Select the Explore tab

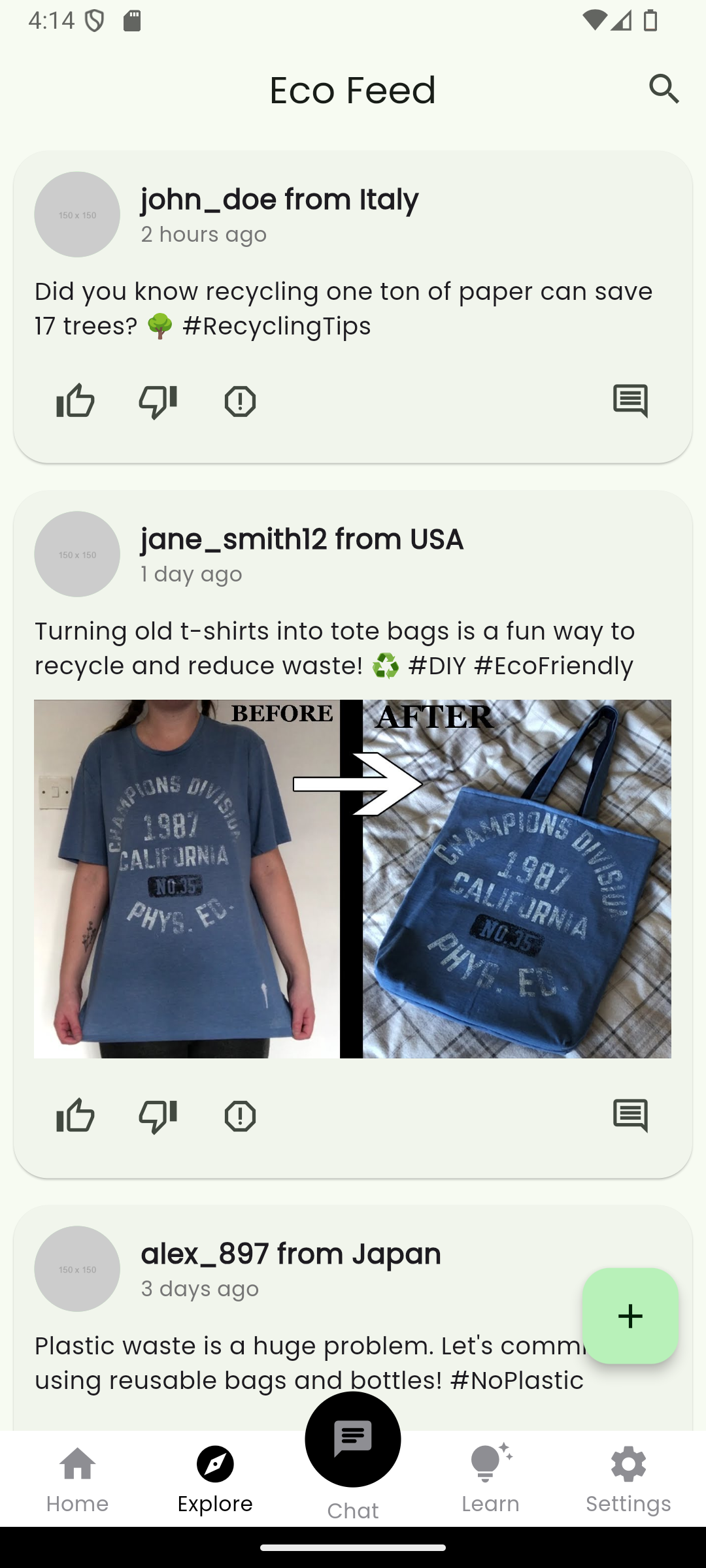click(215, 1480)
